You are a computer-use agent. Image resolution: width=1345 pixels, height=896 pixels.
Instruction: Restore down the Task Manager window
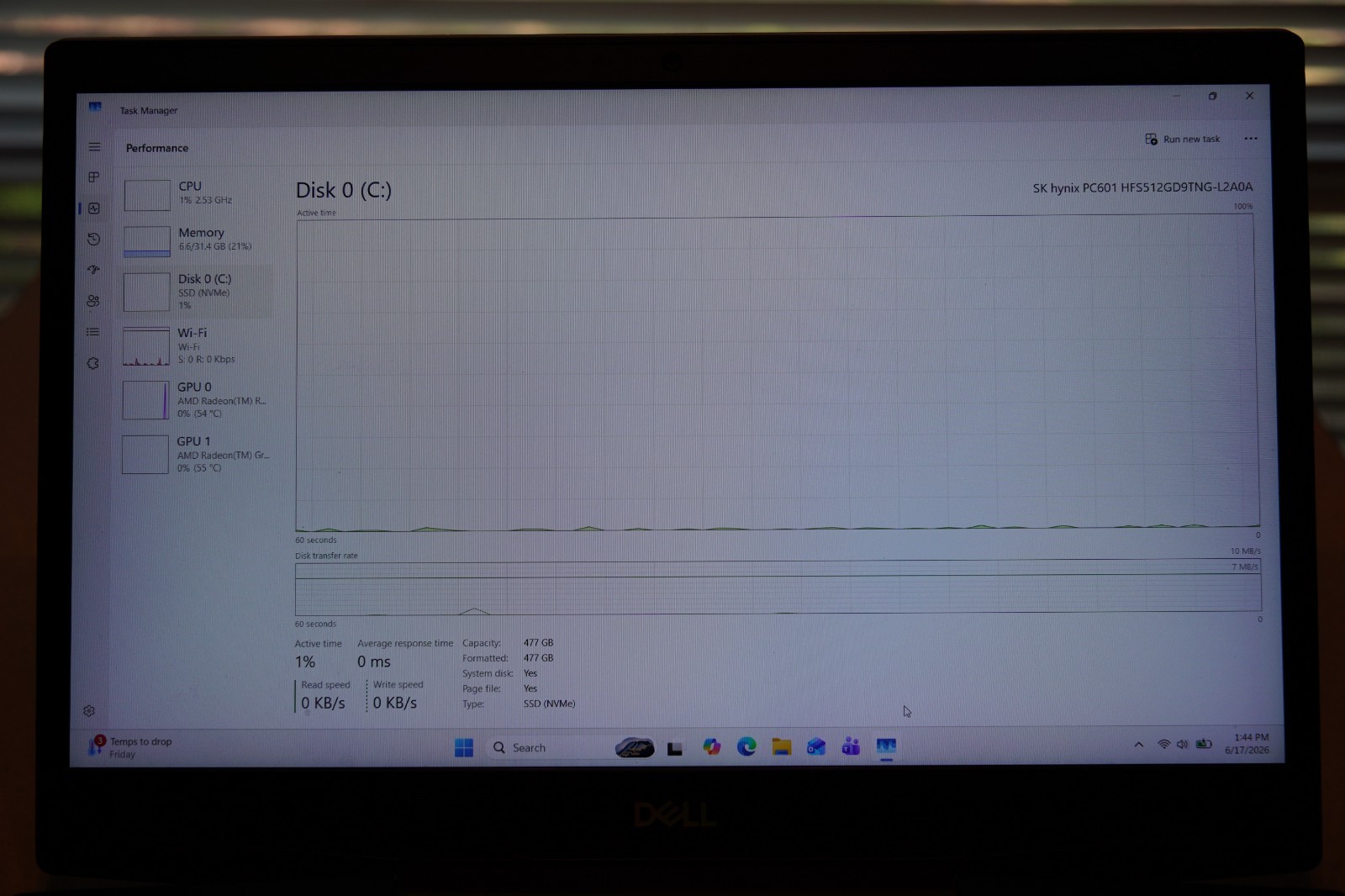(1212, 96)
